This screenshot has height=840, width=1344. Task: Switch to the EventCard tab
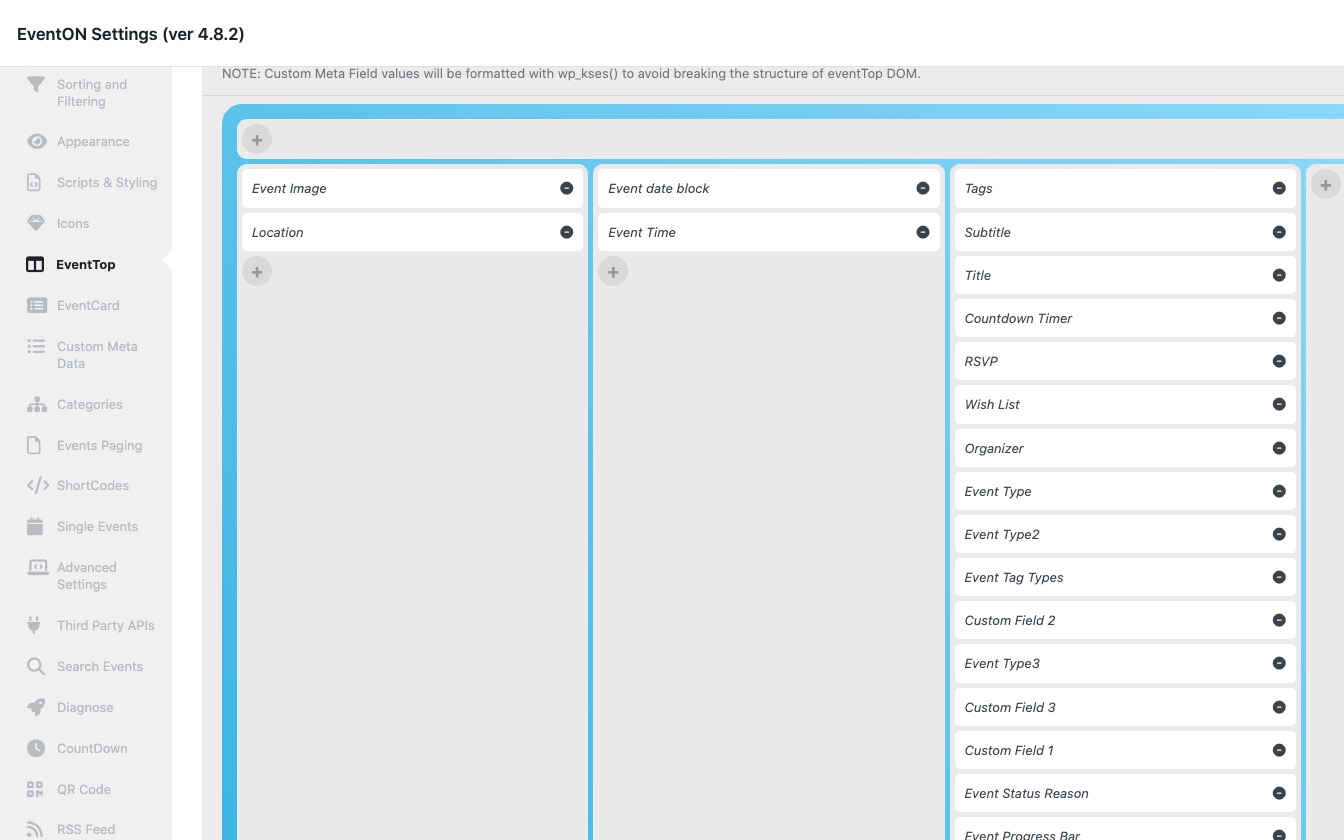click(86, 306)
